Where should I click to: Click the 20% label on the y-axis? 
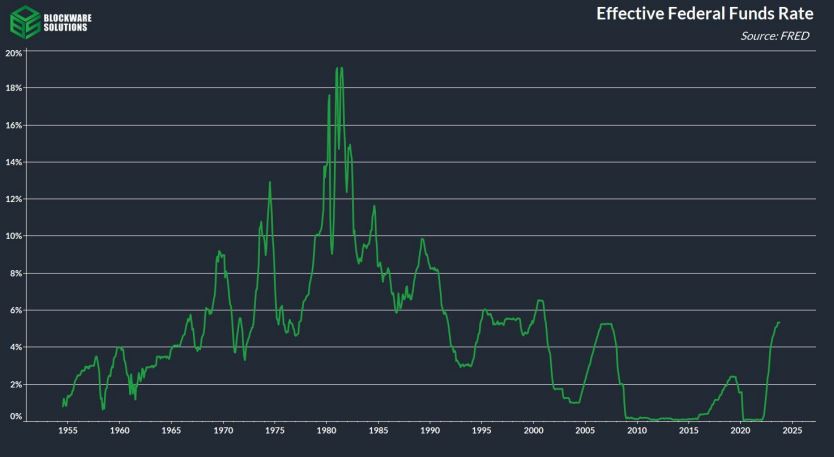[x=14, y=52]
